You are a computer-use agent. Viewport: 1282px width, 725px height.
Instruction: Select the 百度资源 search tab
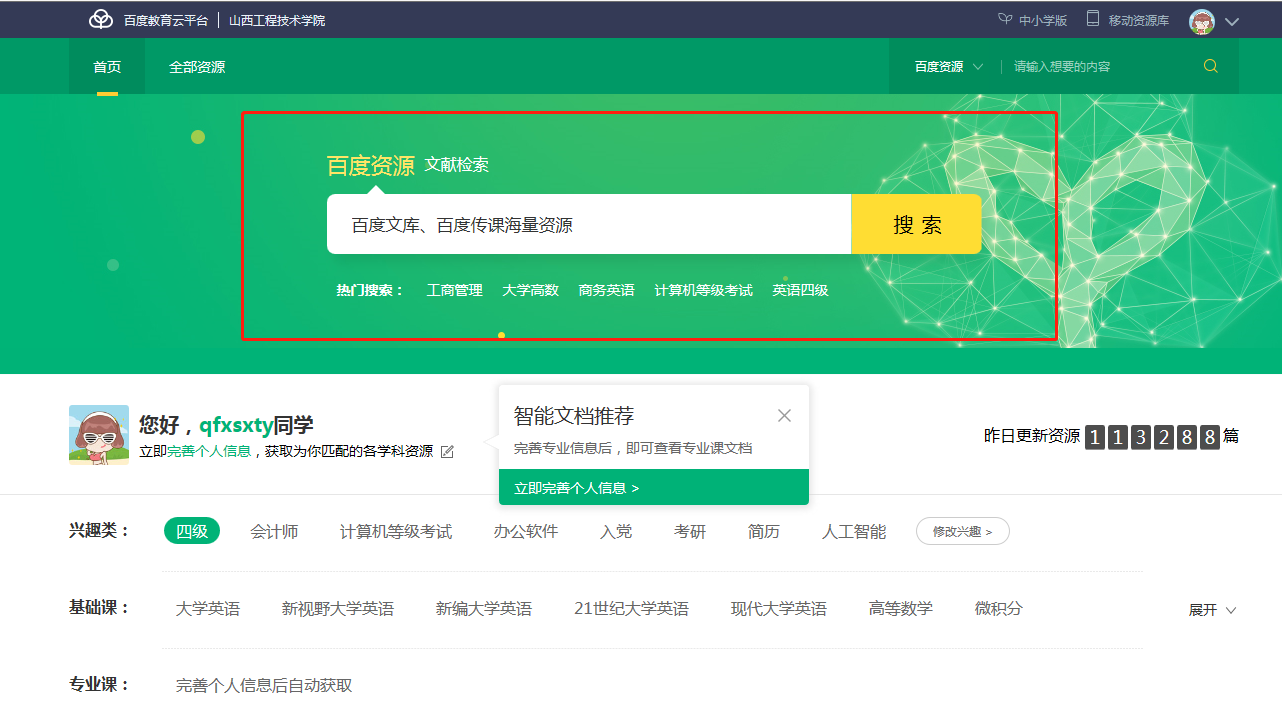(x=370, y=165)
